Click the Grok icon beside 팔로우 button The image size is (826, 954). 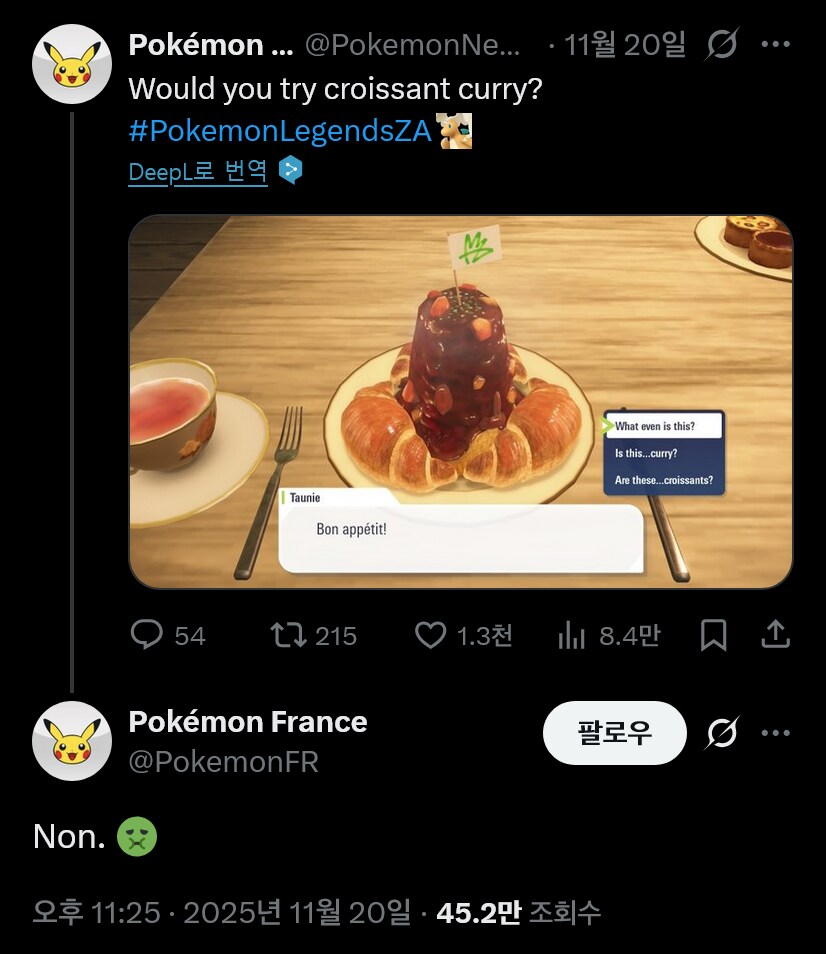[721, 733]
